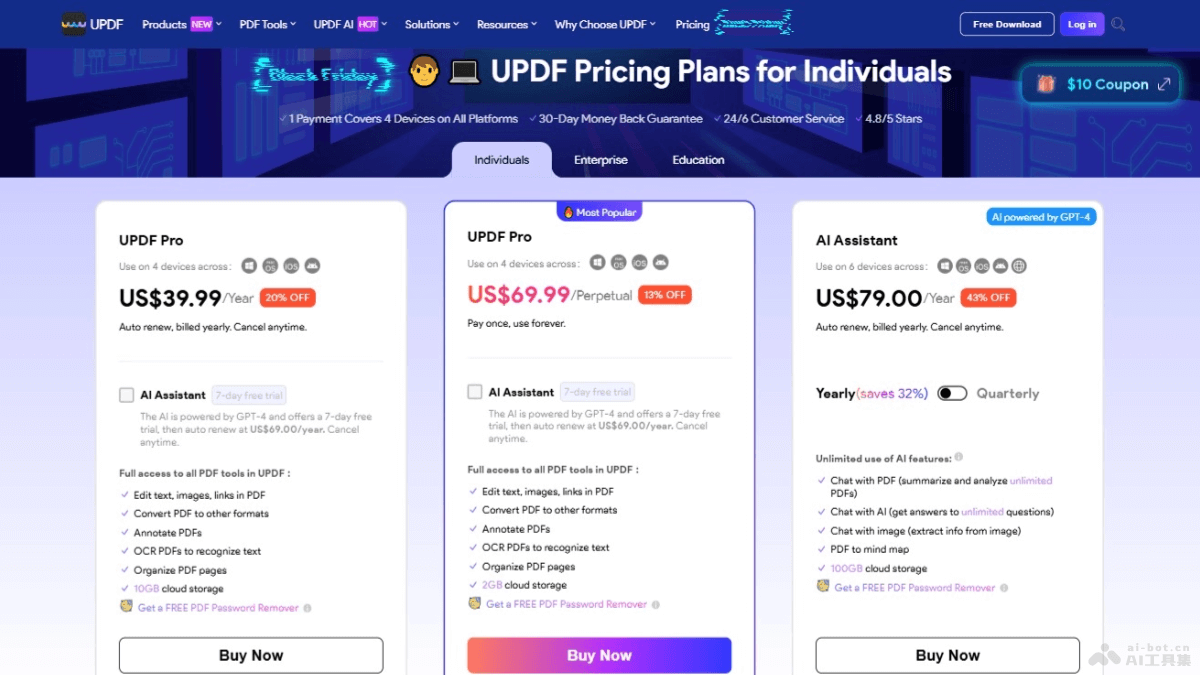Open the Solutions dropdown

pyautogui.click(x=428, y=23)
